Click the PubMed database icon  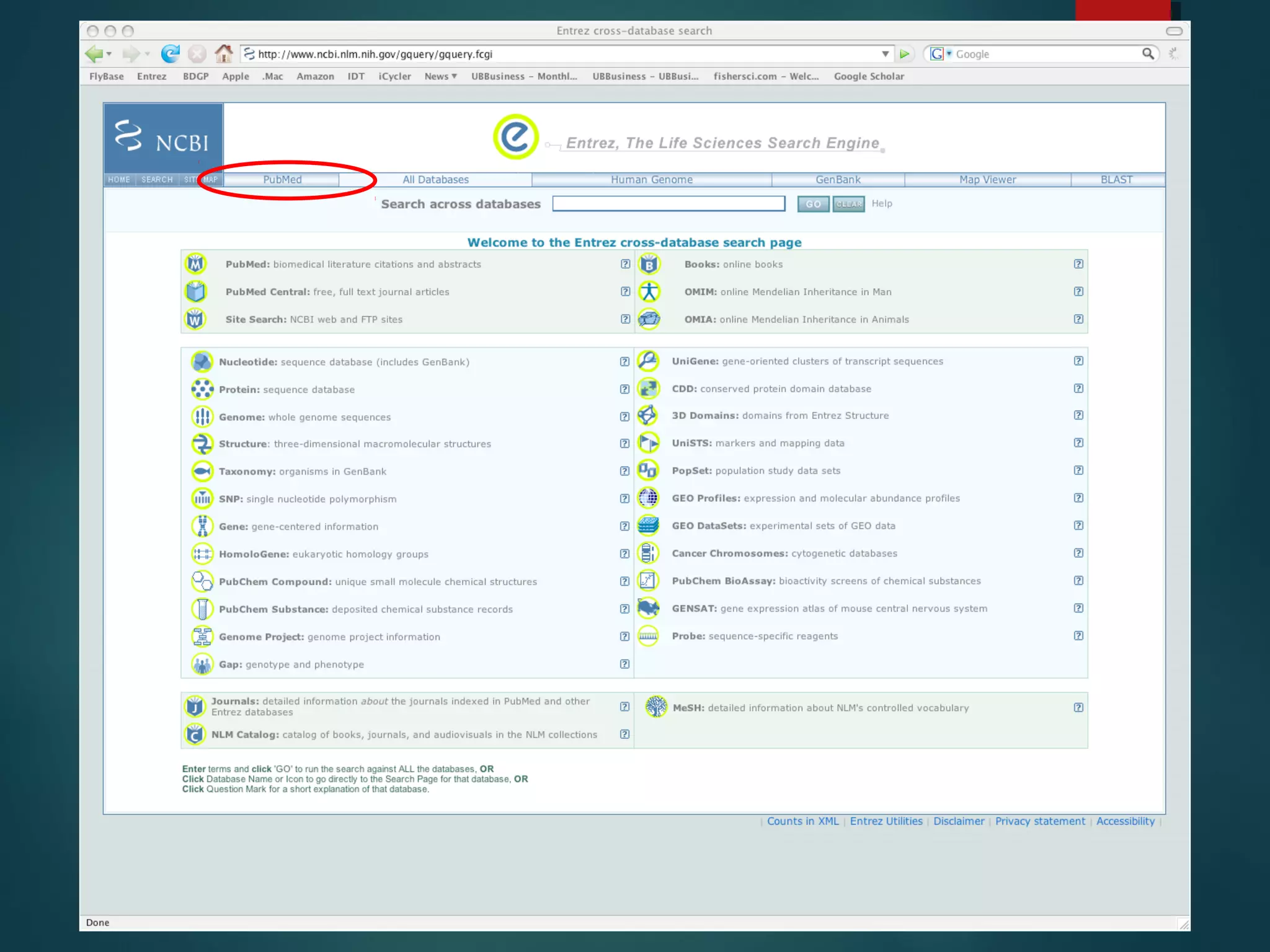(x=195, y=264)
